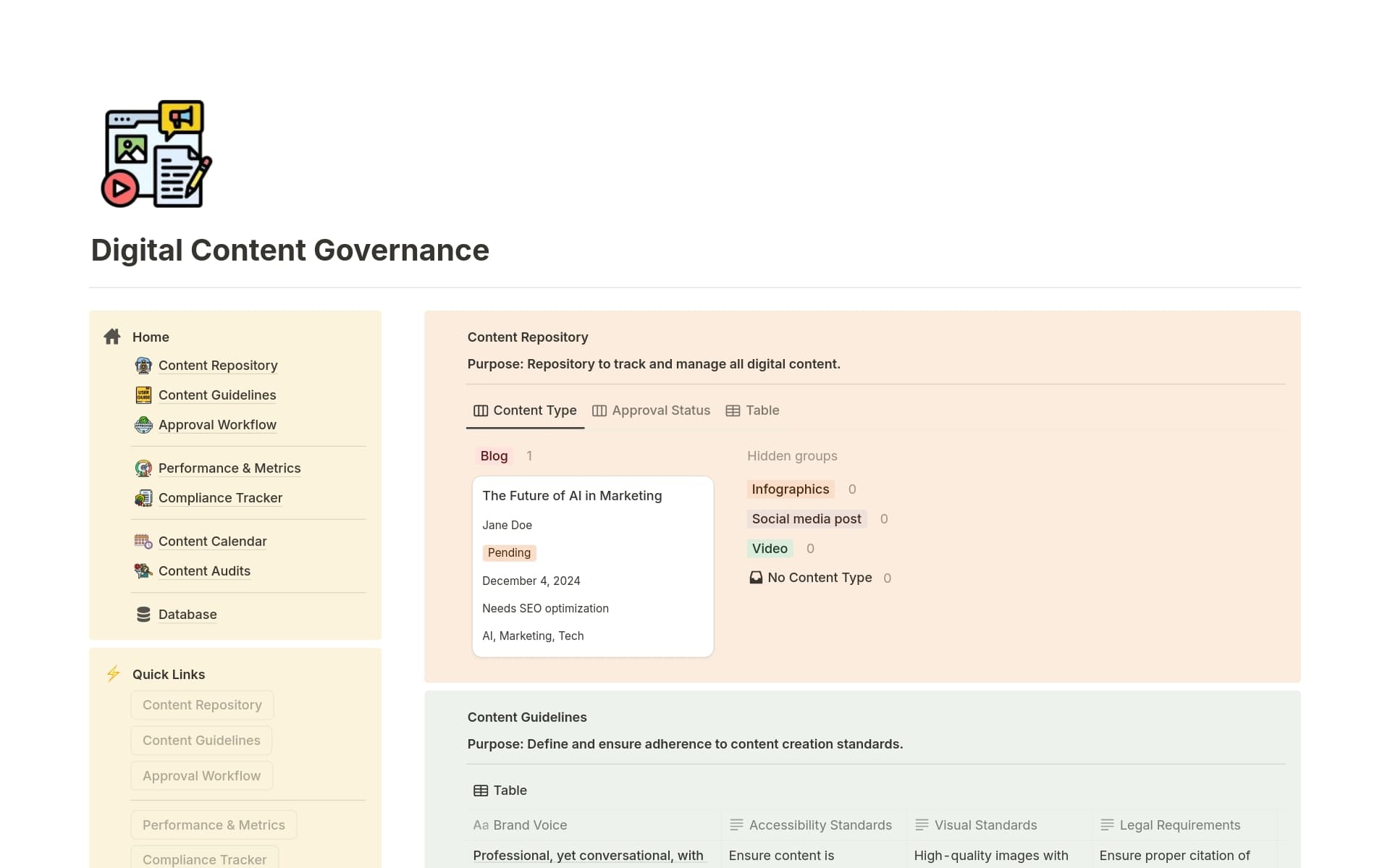Switch to the Approval Status tab
1390x868 pixels.
click(x=651, y=410)
